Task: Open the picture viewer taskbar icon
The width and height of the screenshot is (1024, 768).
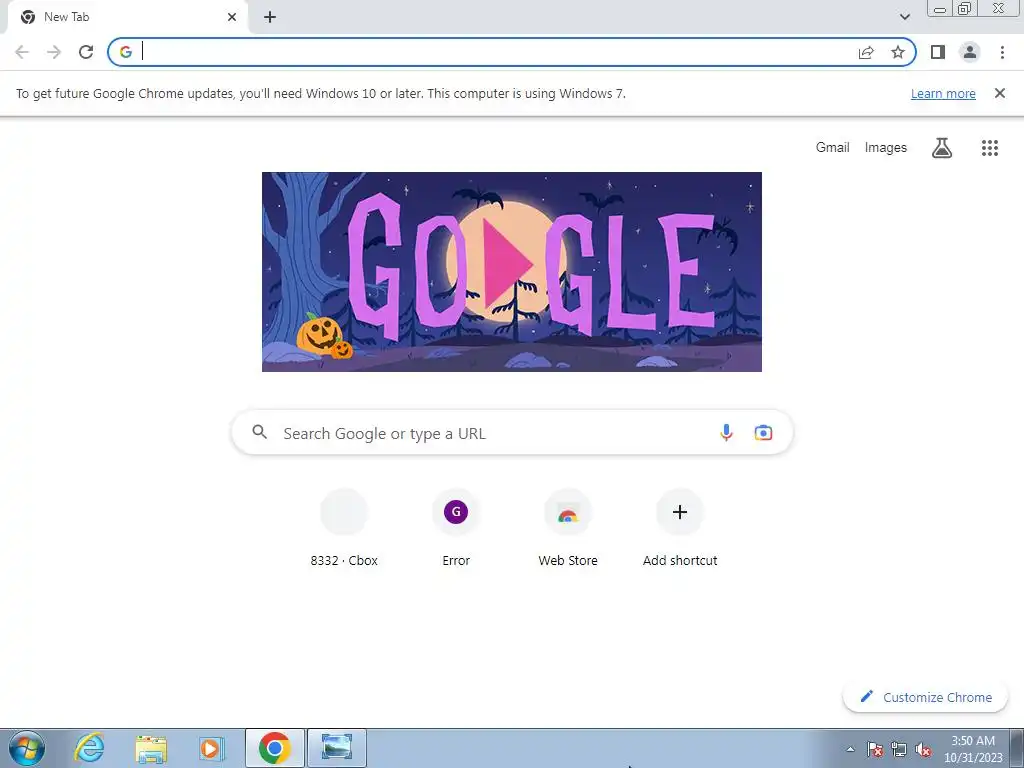Action: pyautogui.click(x=337, y=748)
